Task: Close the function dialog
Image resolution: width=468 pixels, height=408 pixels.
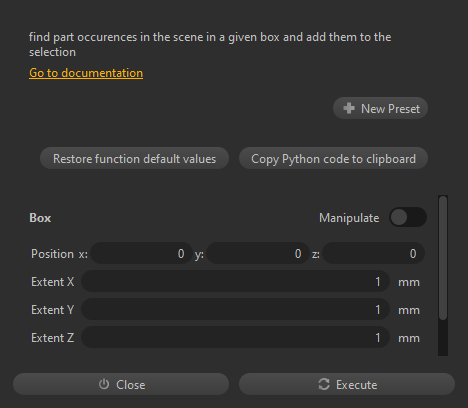Action: tap(121, 384)
